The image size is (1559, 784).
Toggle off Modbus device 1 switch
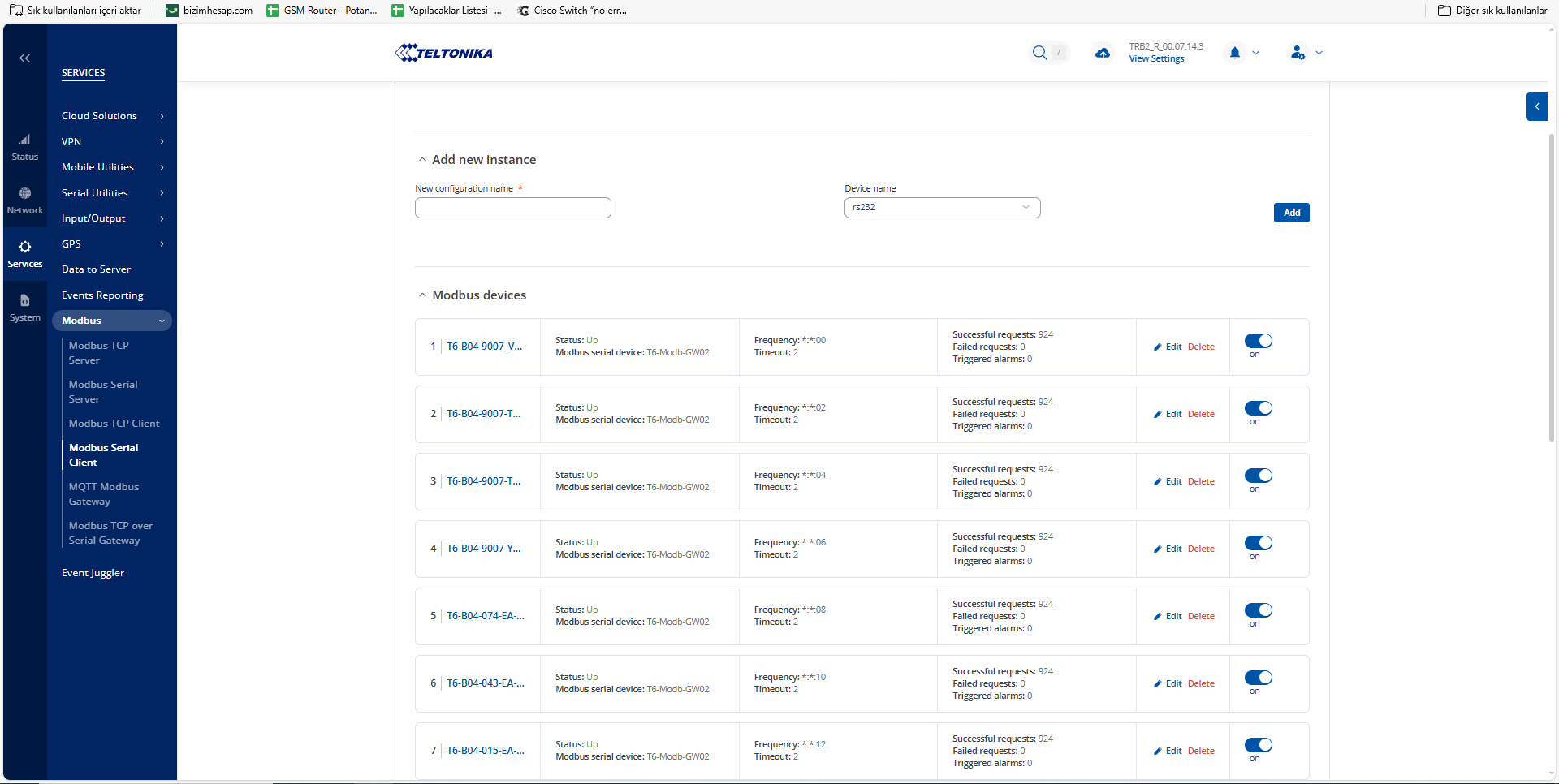tap(1258, 341)
